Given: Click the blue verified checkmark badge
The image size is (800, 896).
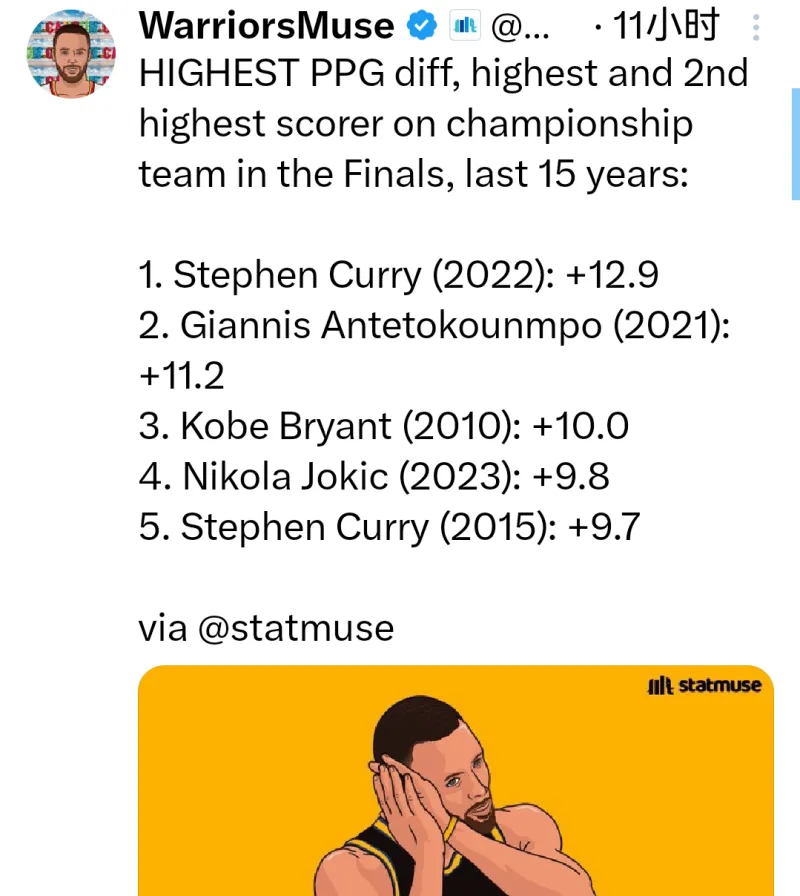Looking at the screenshot, I should (x=422, y=26).
